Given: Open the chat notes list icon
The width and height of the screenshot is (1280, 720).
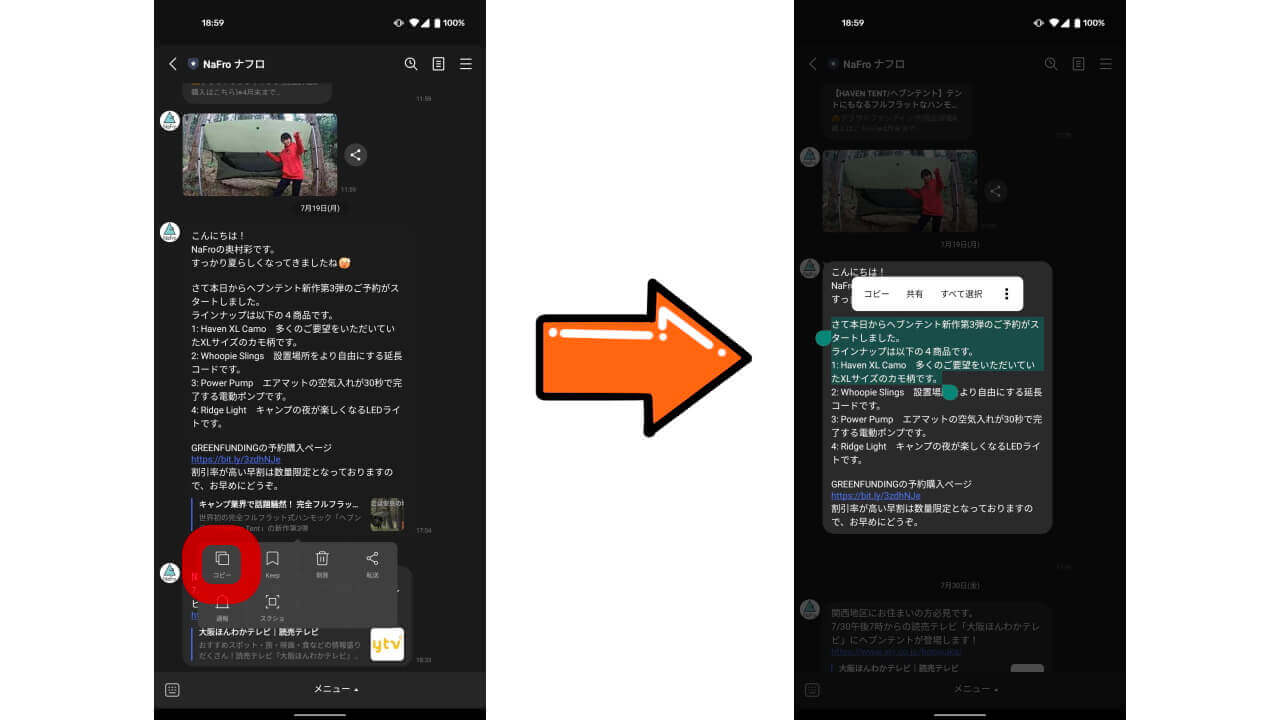Looking at the screenshot, I should click(438, 63).
